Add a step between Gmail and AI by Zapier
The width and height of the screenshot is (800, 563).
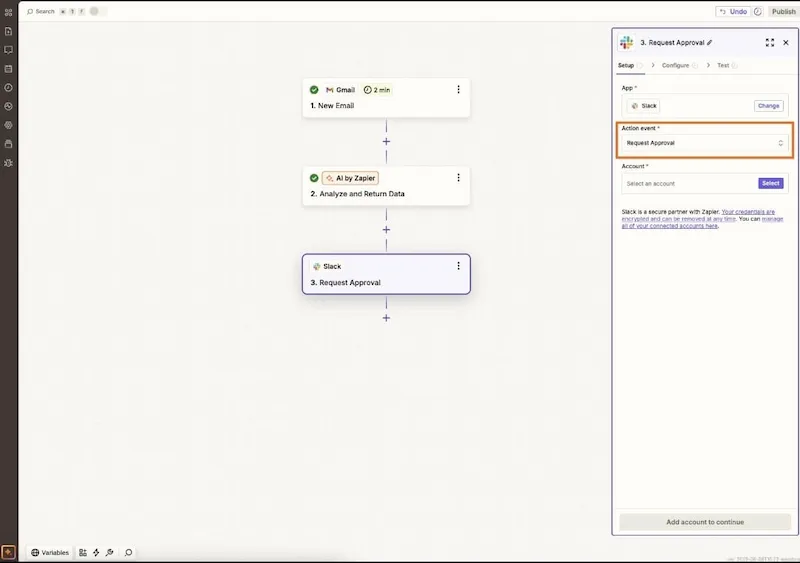(386, 141)
